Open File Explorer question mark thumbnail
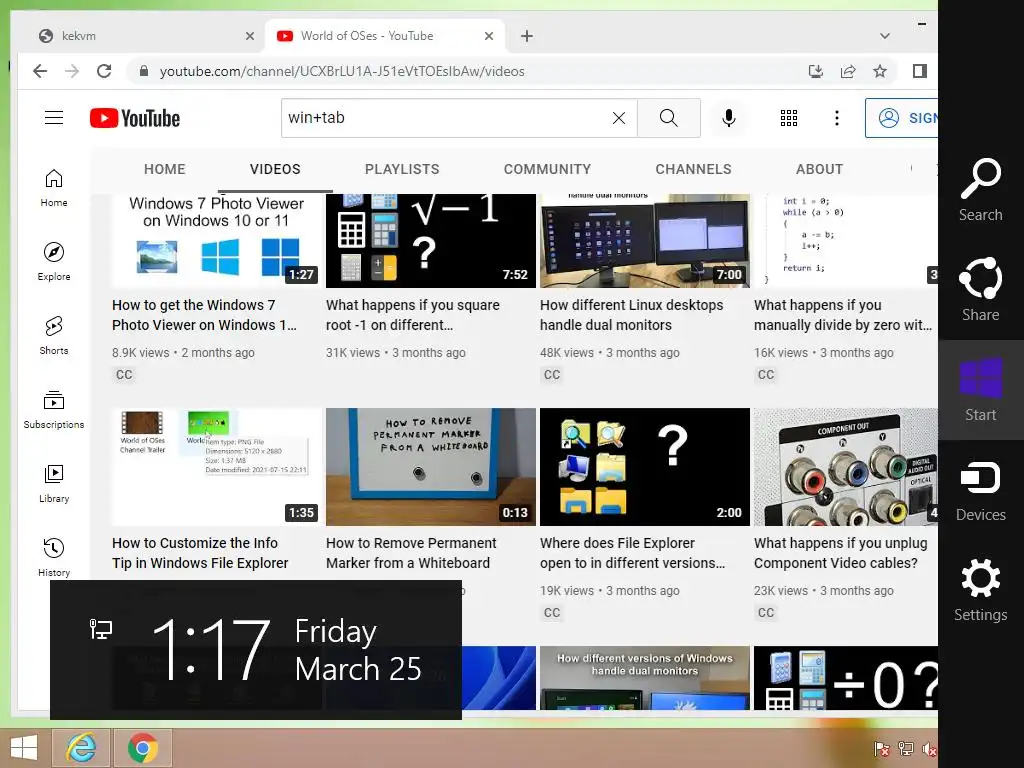Viewport: 1024px width, 768px height. (645, 467)
